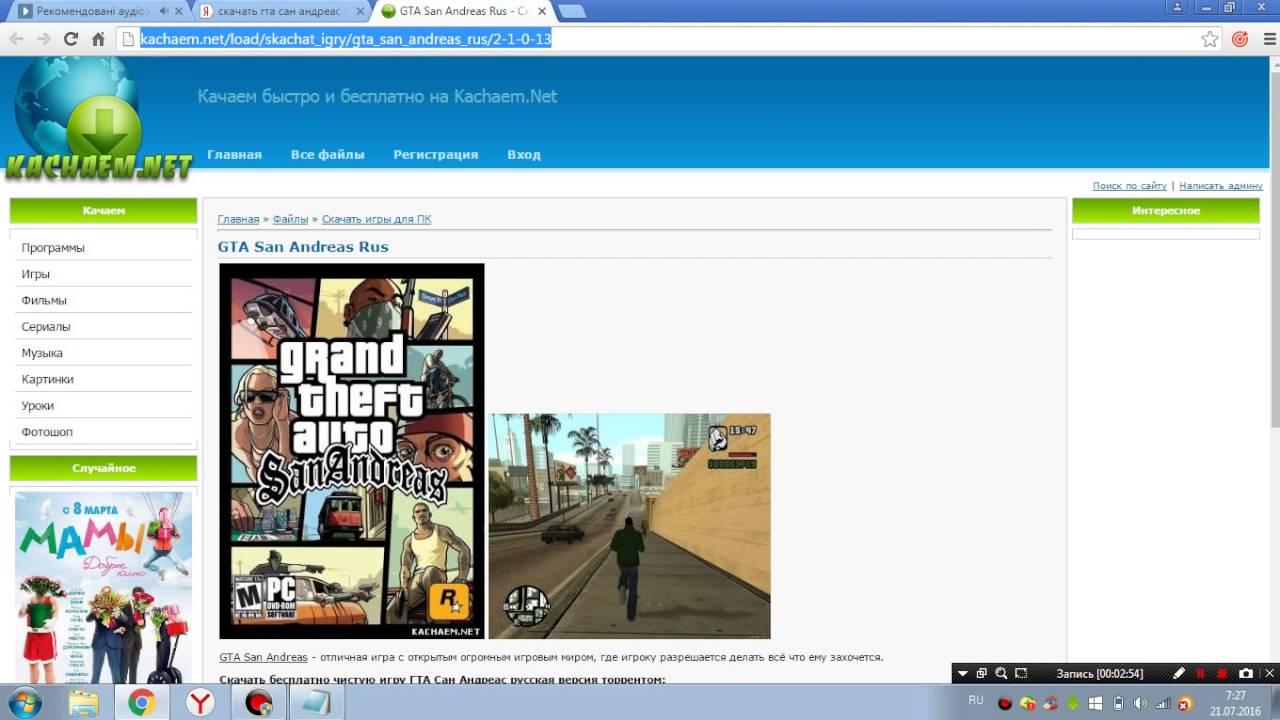Open the Chrome menu icon
The image size is (1280, 720).
pos(1269,39)
